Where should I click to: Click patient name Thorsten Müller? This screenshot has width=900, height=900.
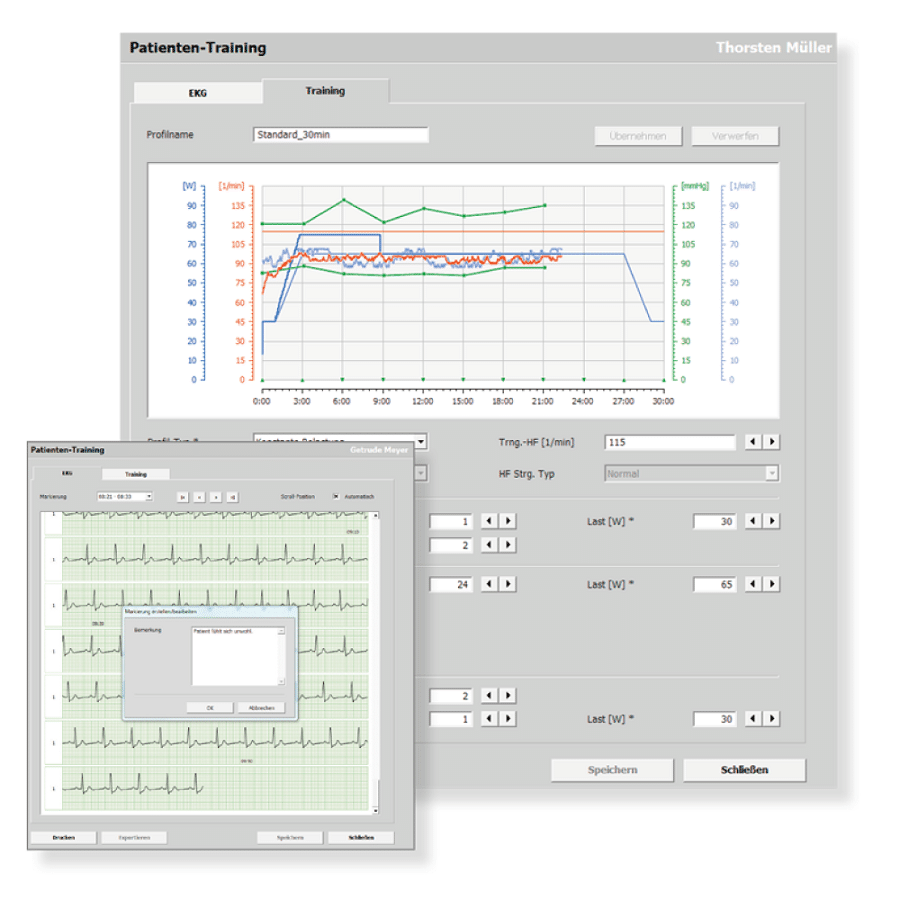point(774,48)
